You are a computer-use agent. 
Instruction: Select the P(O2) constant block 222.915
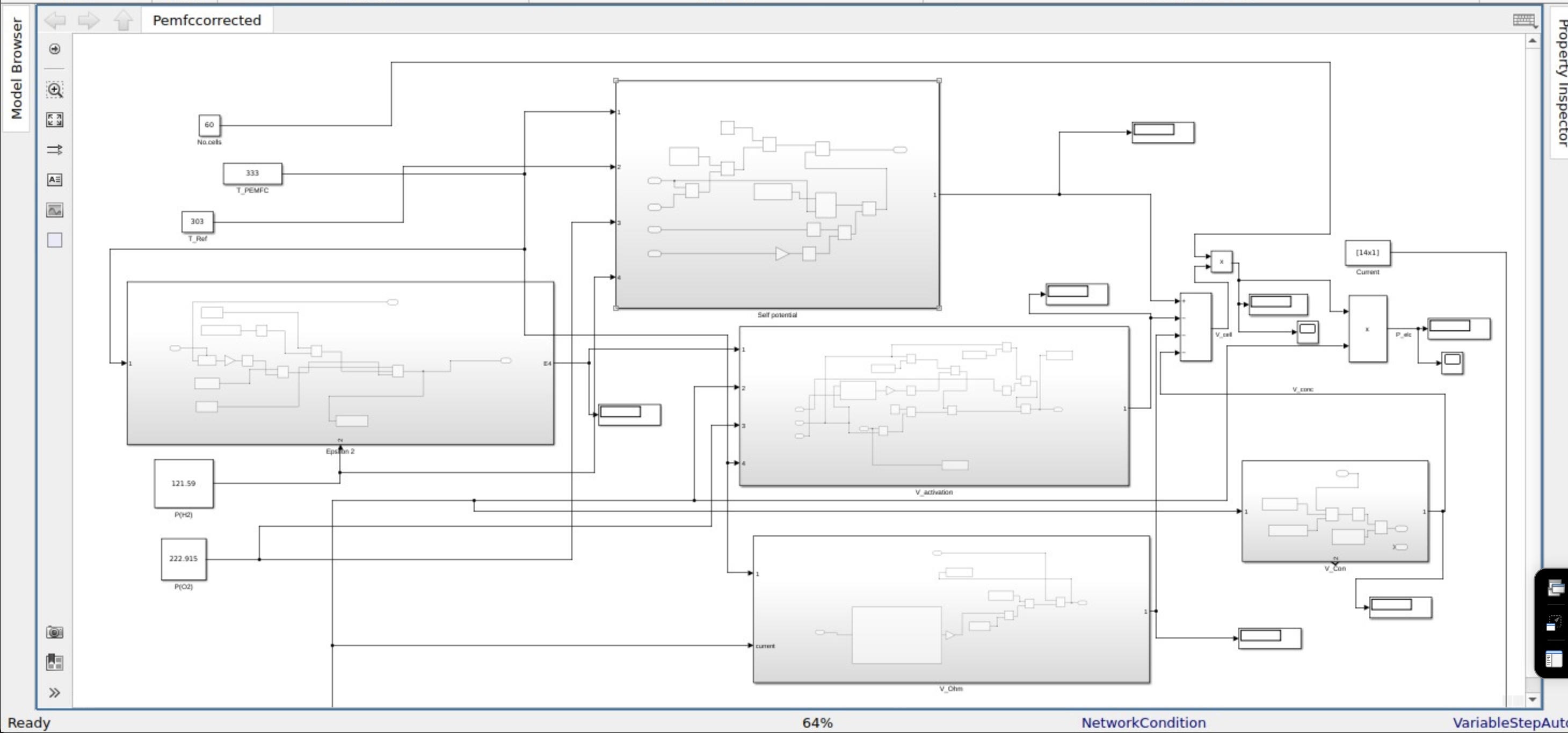184,559
